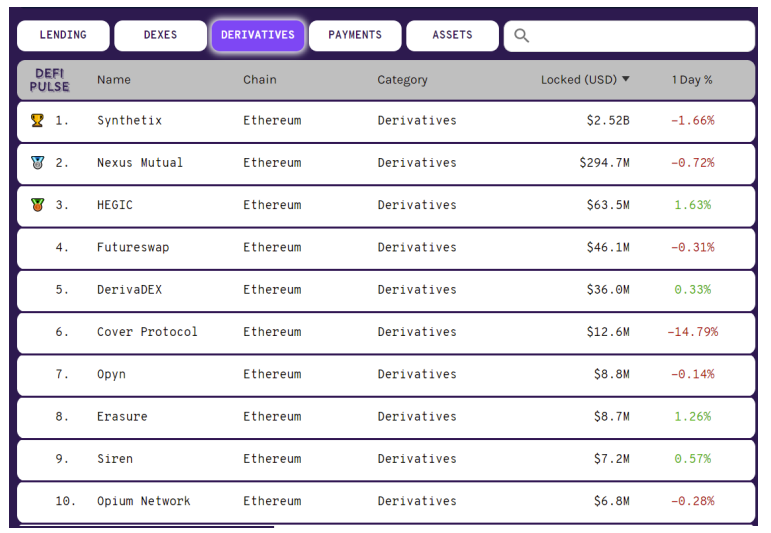Click the Chain column header

coord(260,80)
